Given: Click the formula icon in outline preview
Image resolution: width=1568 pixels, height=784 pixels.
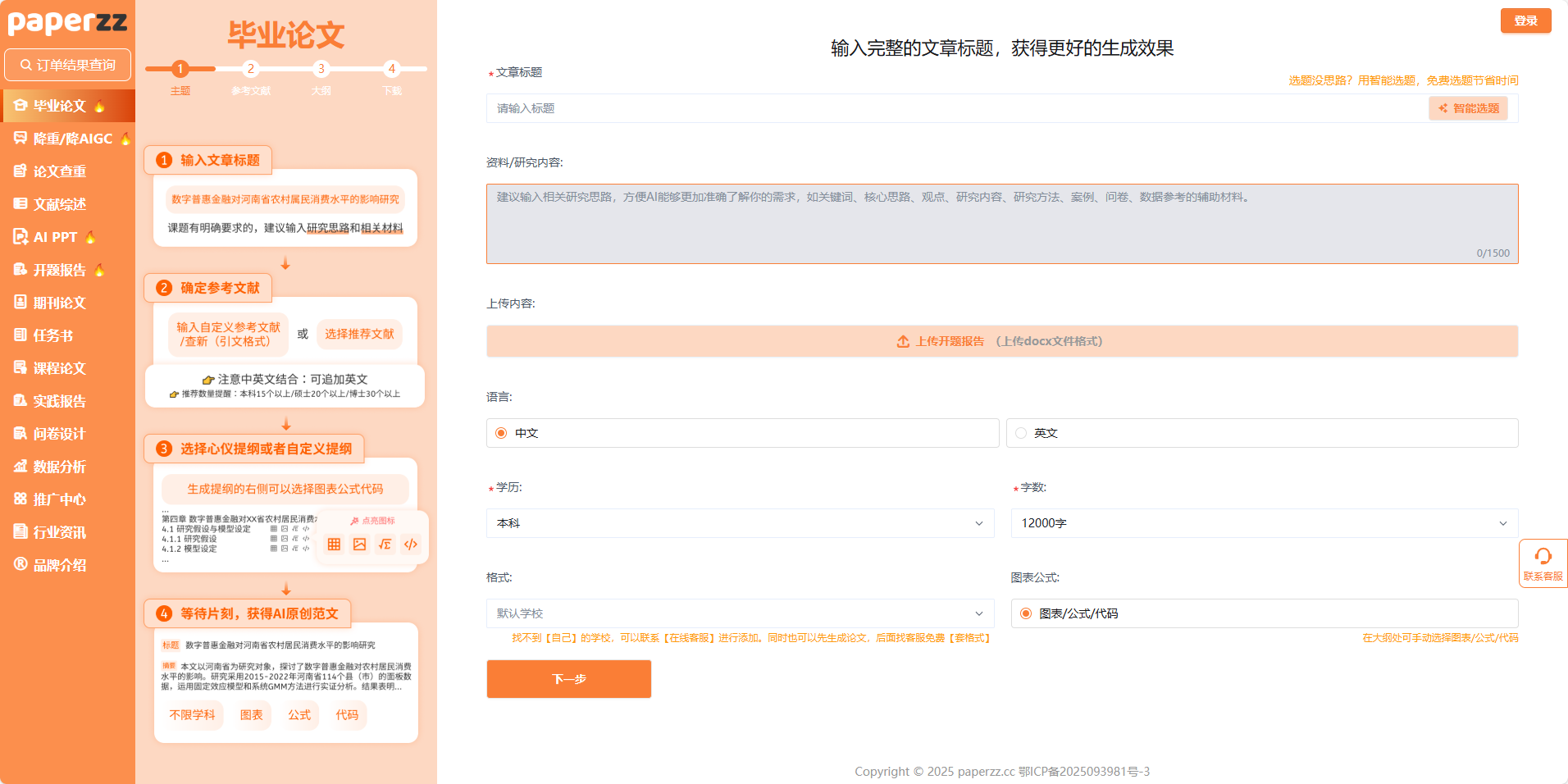Looking at the screenshot, I should tap(385, 545).
